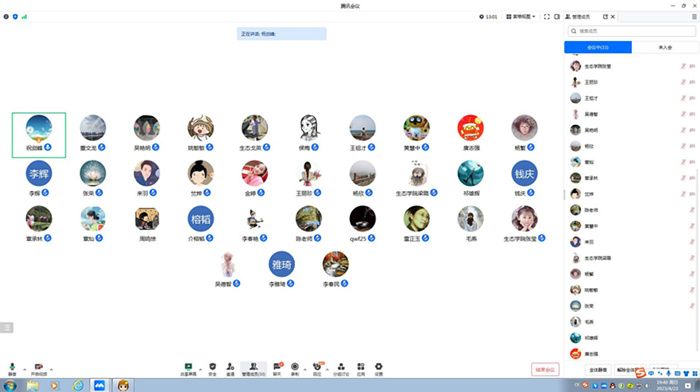Viewport: 700px width, 392px height.
Task: Open the chat icon with notification badge
Action: (277, 369)
